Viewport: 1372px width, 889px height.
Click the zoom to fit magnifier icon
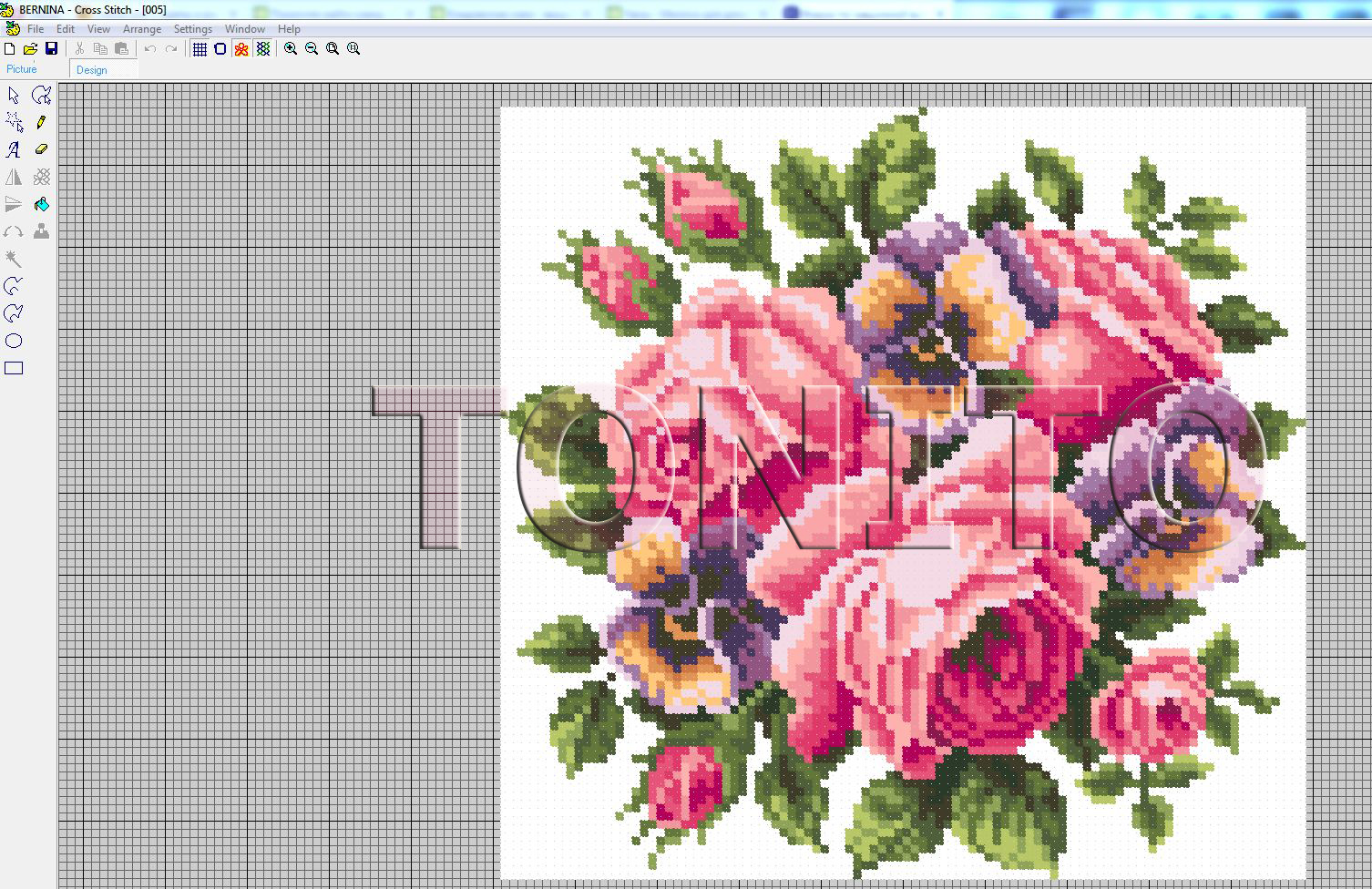[333, 48]
